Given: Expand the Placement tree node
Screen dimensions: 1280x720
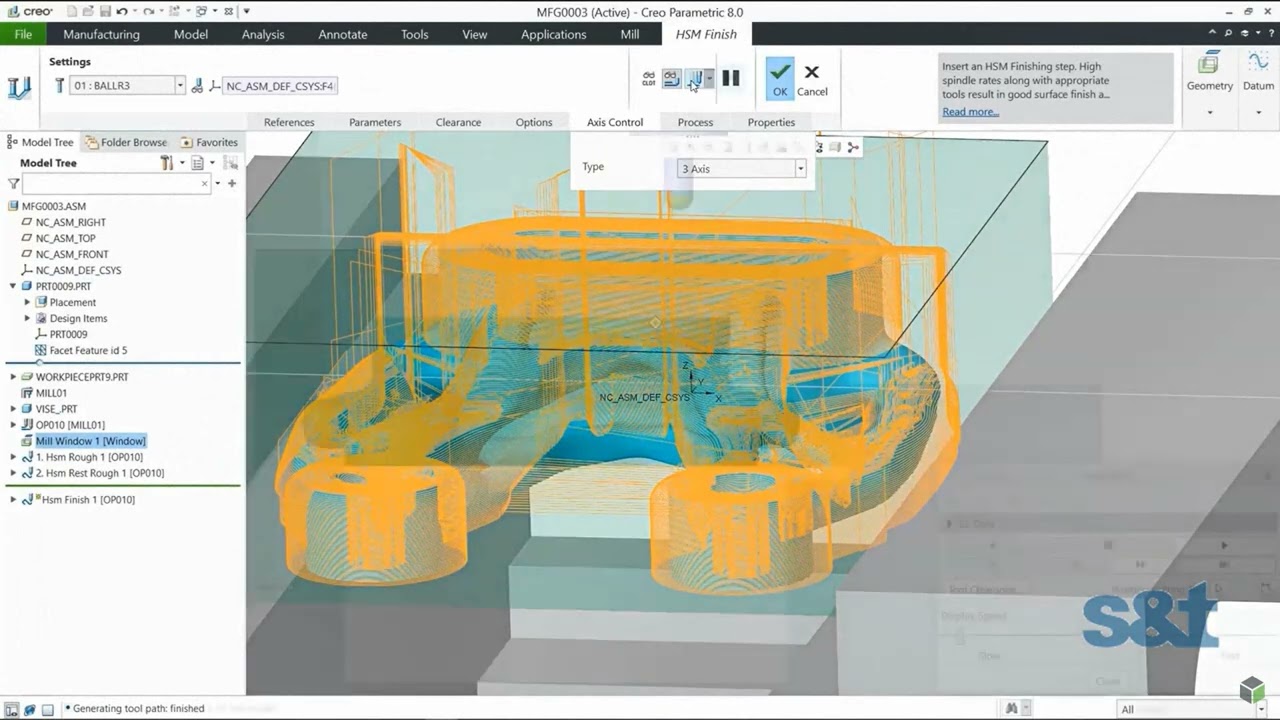Looking at the screenshot, I should (27, 302).
